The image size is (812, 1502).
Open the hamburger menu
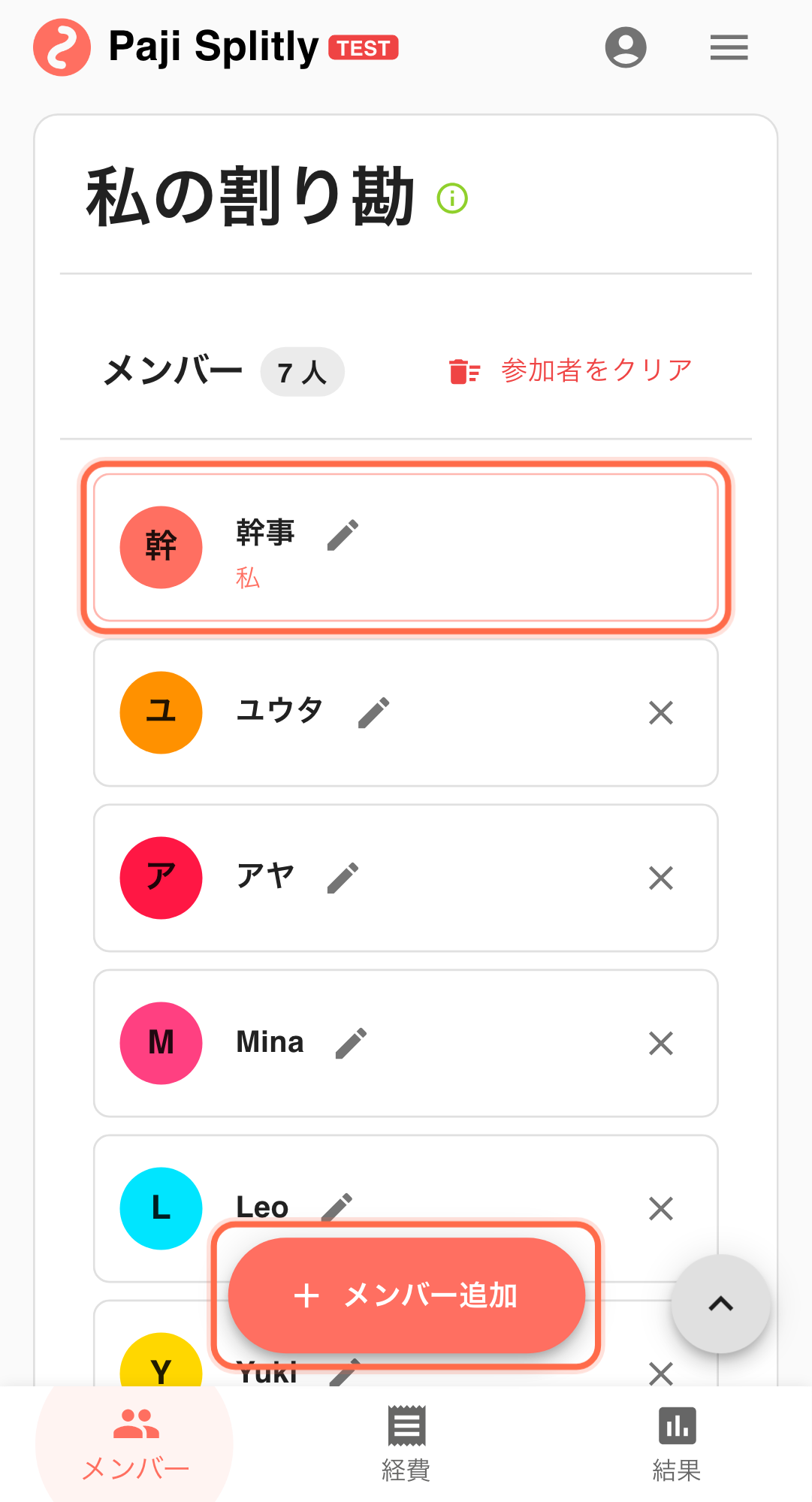729,47
